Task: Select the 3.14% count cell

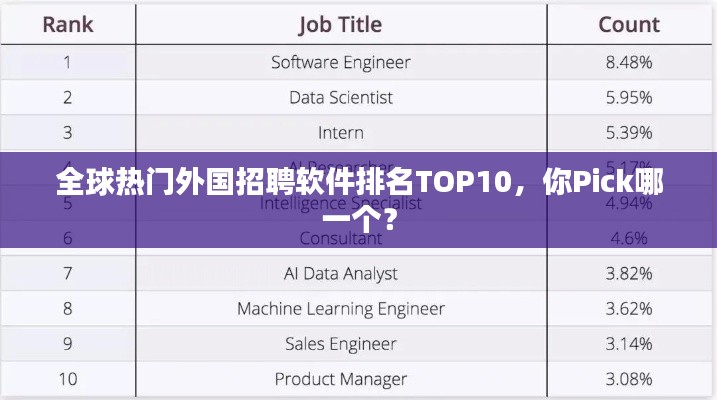Action: (629, 343)
